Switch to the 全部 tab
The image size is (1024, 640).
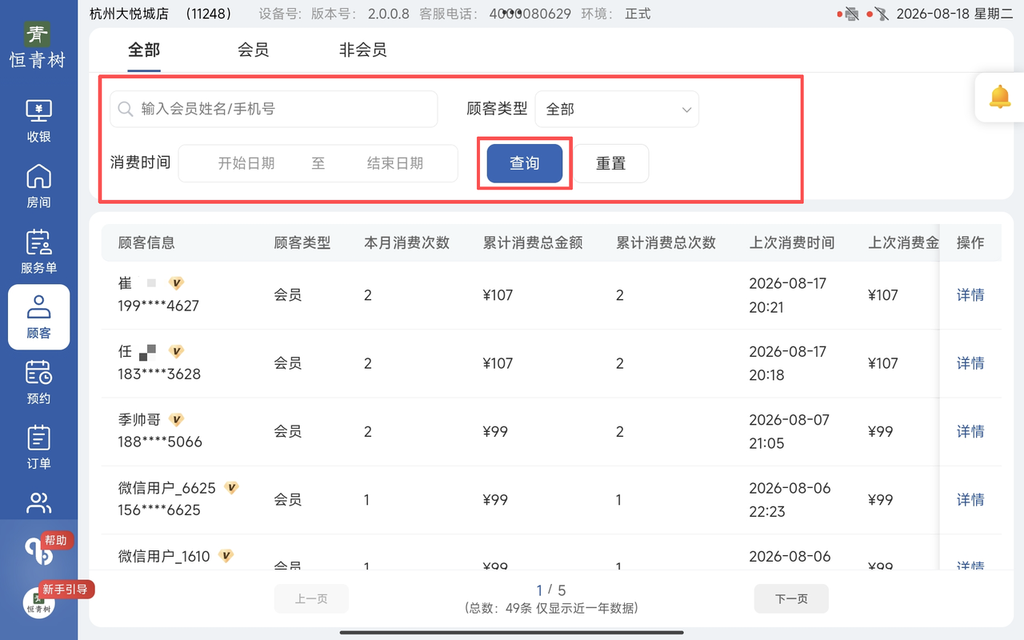[144, 50]
